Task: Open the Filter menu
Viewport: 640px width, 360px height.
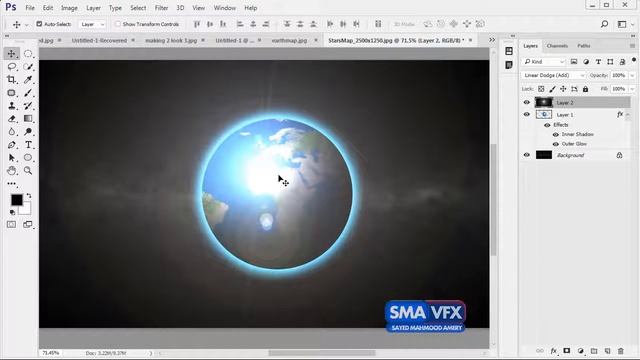Action: coord(161,8)
